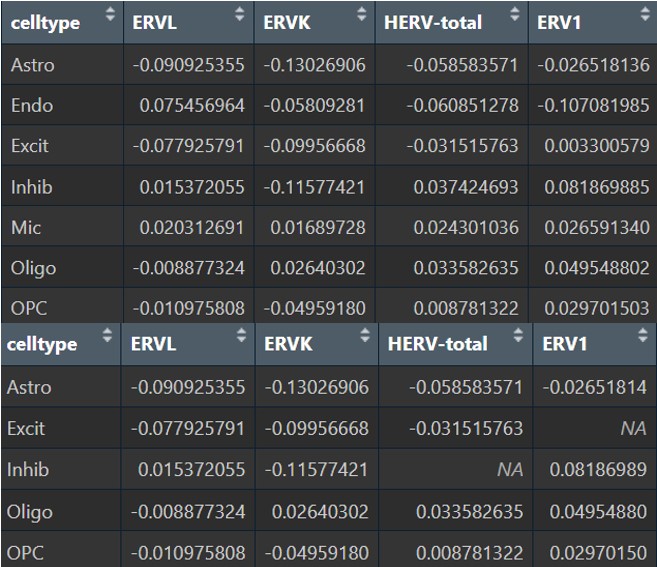The width and height of the screenshot is (657, 567).
Task: Click the cell showing 0.024301036
Action: pyautogui.click(x=463, y=227)
